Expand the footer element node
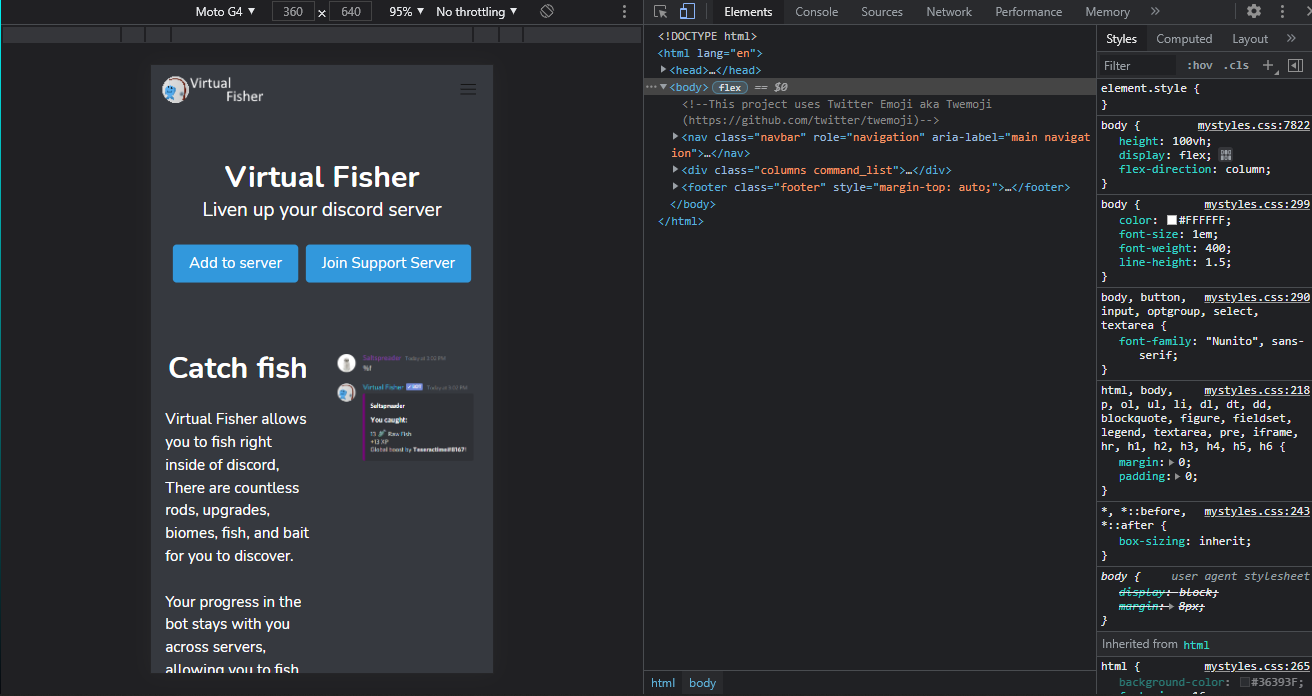Image resolution: width=1312 pixels, height=696 pixels. pyautogui.click(x=676, y=187)
